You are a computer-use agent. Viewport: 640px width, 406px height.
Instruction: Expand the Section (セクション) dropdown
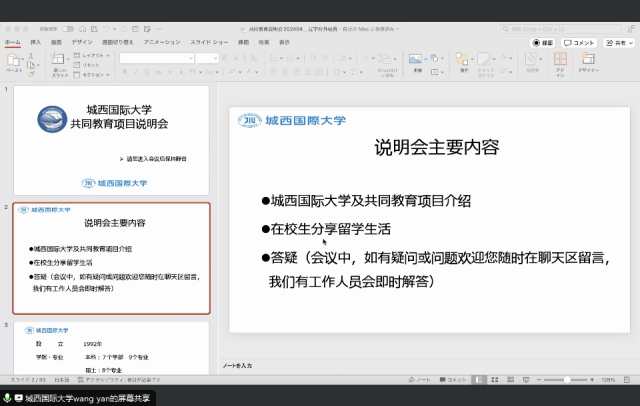[x=108, y=75]
